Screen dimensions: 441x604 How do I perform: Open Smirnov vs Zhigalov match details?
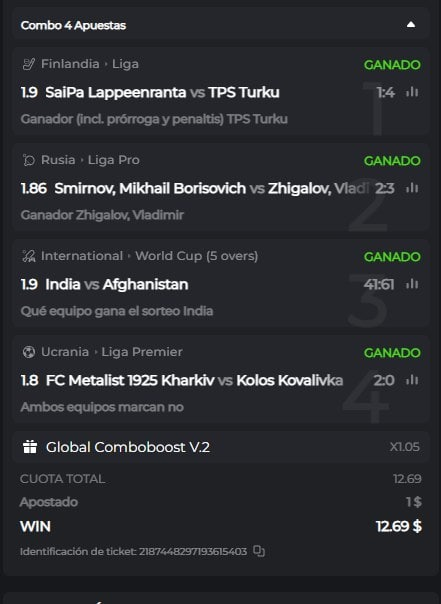pyautogui.click(x=211, y=188)
